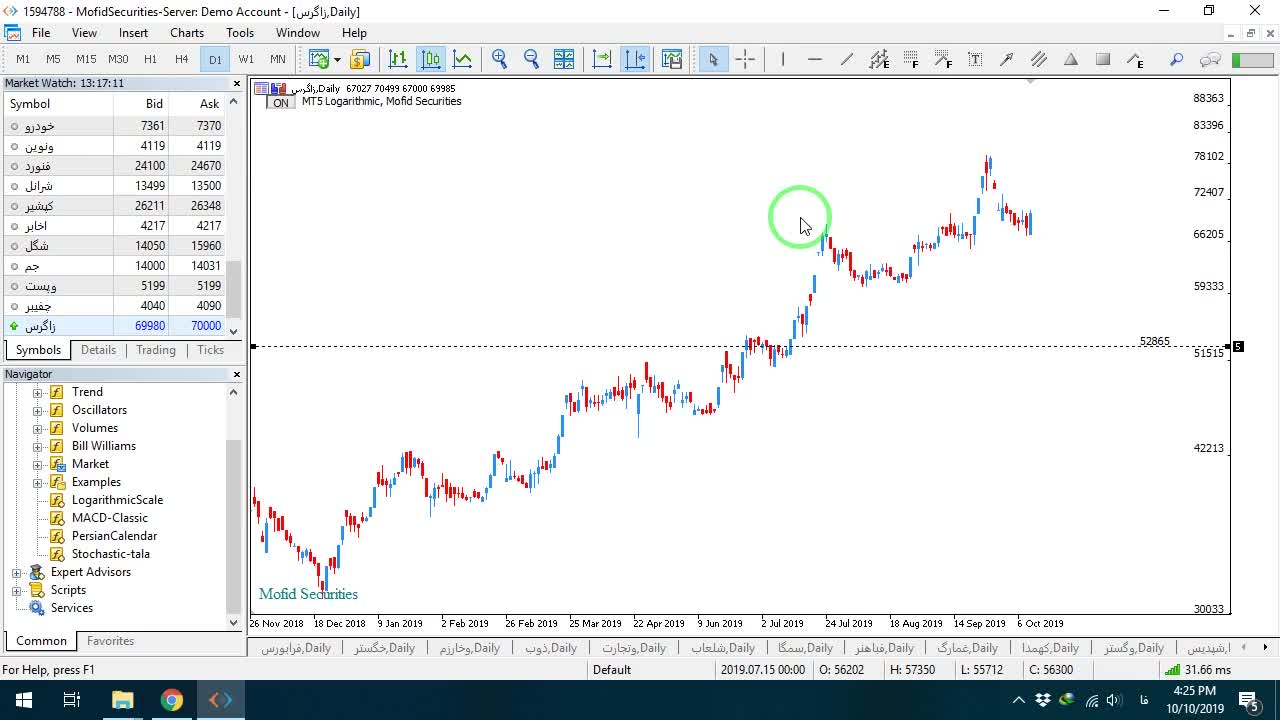Open the Charts menu
The height and width of the screenshot is (720, 1280).
[187, 33]
